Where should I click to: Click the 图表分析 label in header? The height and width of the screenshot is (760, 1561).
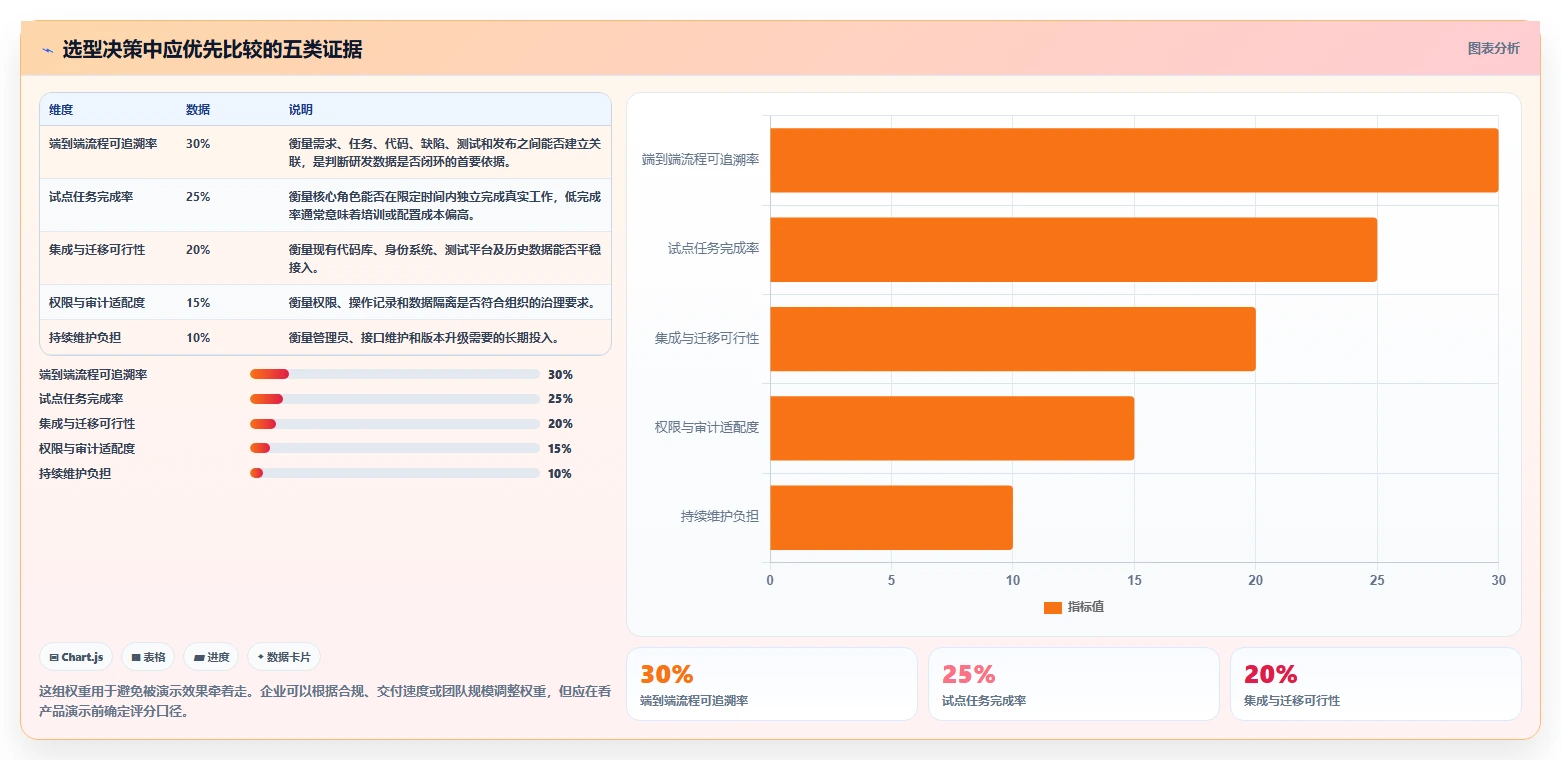[1493, 49]
